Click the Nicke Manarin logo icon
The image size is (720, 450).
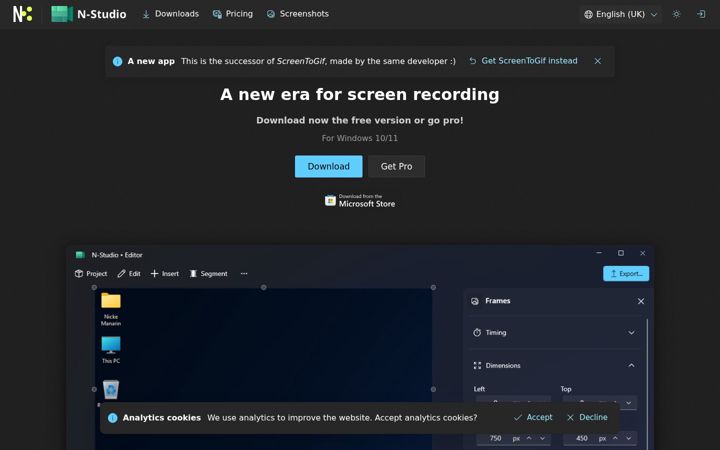tap(22, 14)
